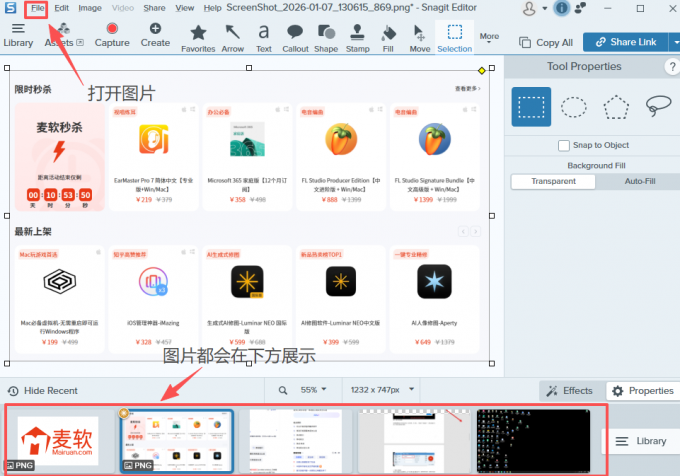Open the Properties panel
The width and height of the screenshot is (680, 476).
[x=643, y=391]
